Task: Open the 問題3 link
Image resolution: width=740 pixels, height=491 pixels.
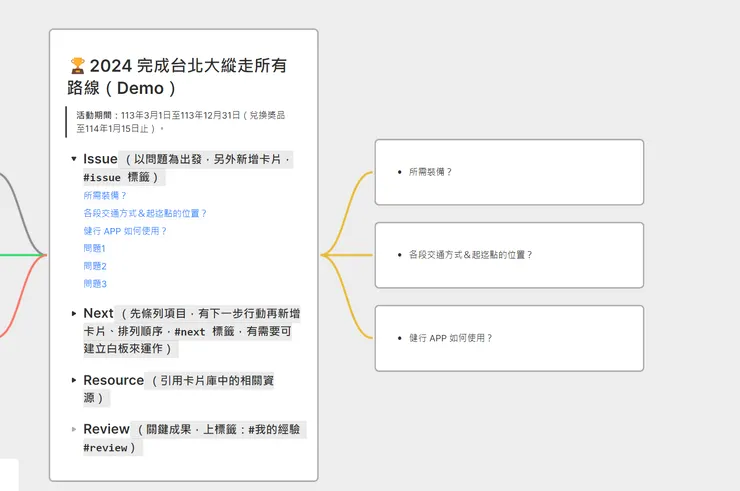Action: click(94, 284)
